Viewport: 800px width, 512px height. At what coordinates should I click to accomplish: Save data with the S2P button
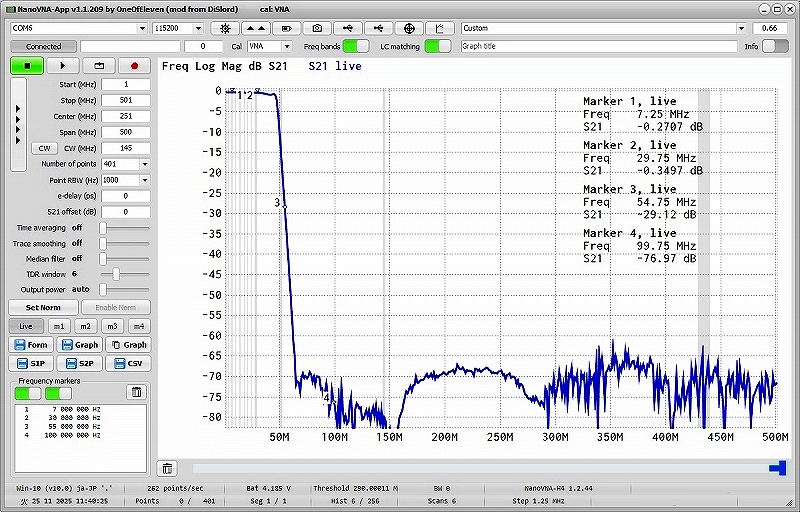(81, 363)
